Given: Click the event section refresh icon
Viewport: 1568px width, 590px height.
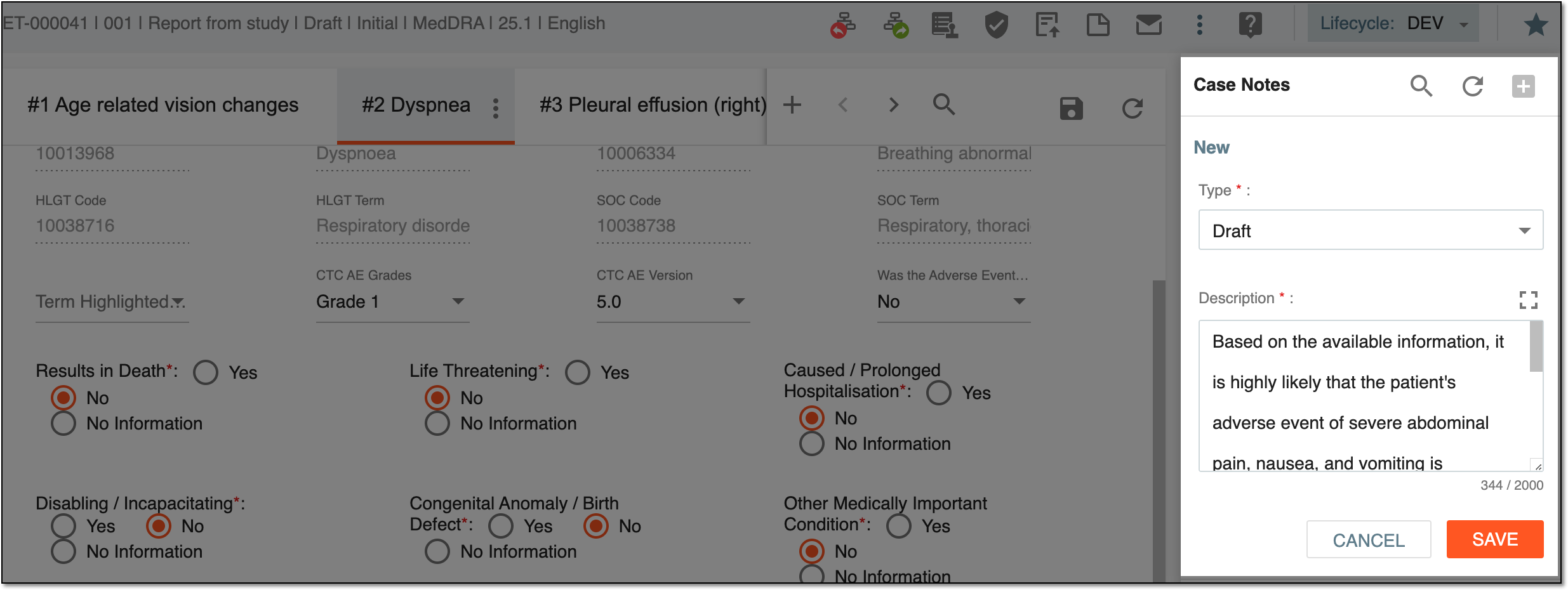Looking at the screenshot, I should coord(1132,108).
